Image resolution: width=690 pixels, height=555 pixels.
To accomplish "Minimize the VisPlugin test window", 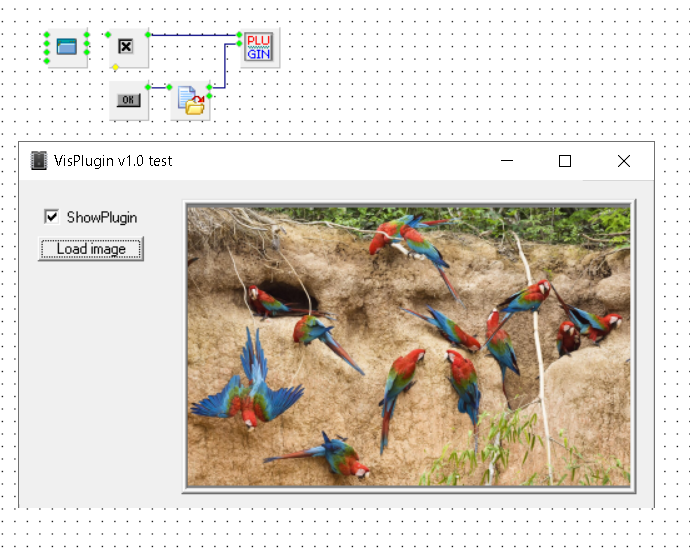I will pyautogui.click(x=507, y=161).
